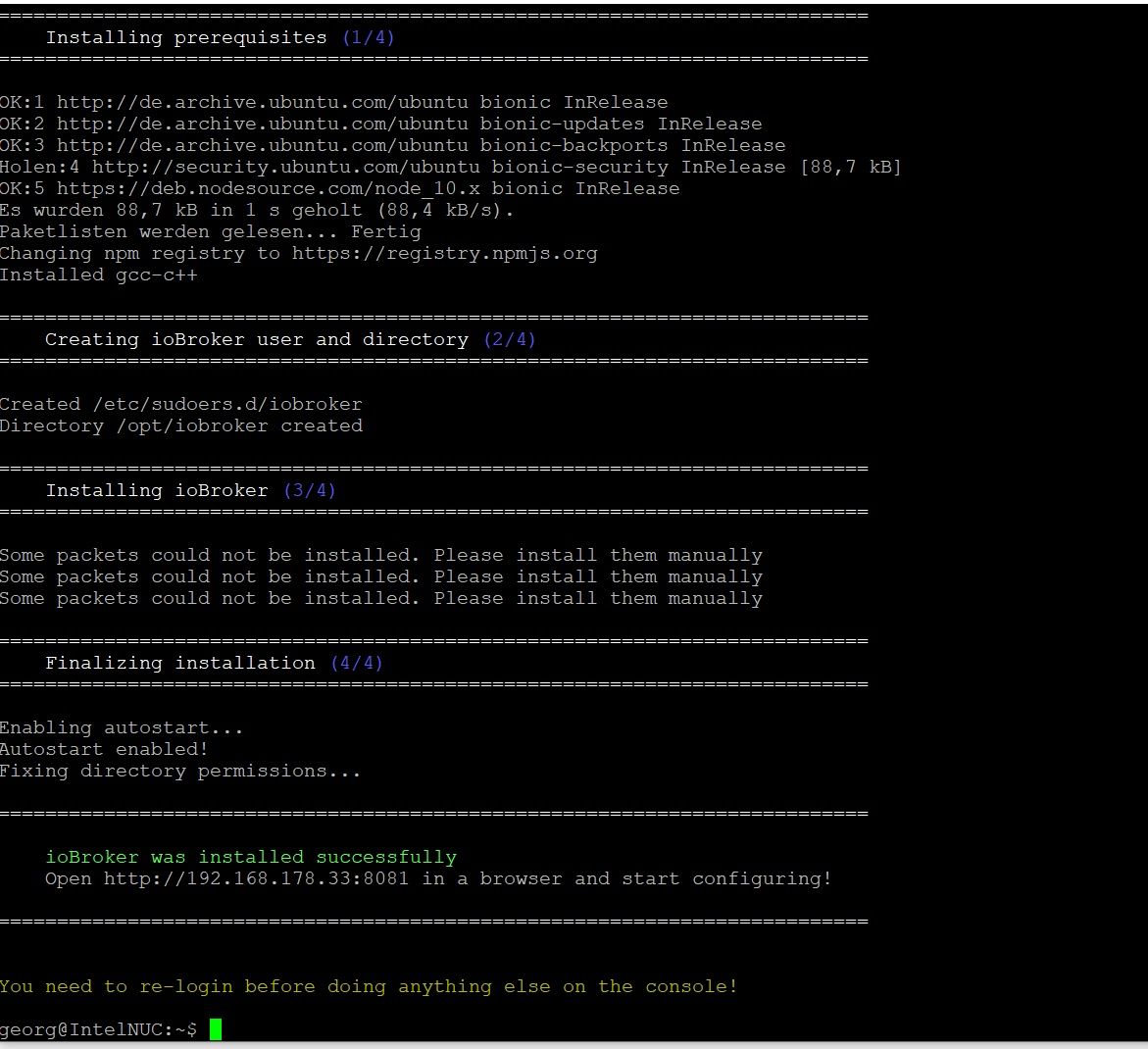Click the (4/4) step counter

click(x=357, y=663)
